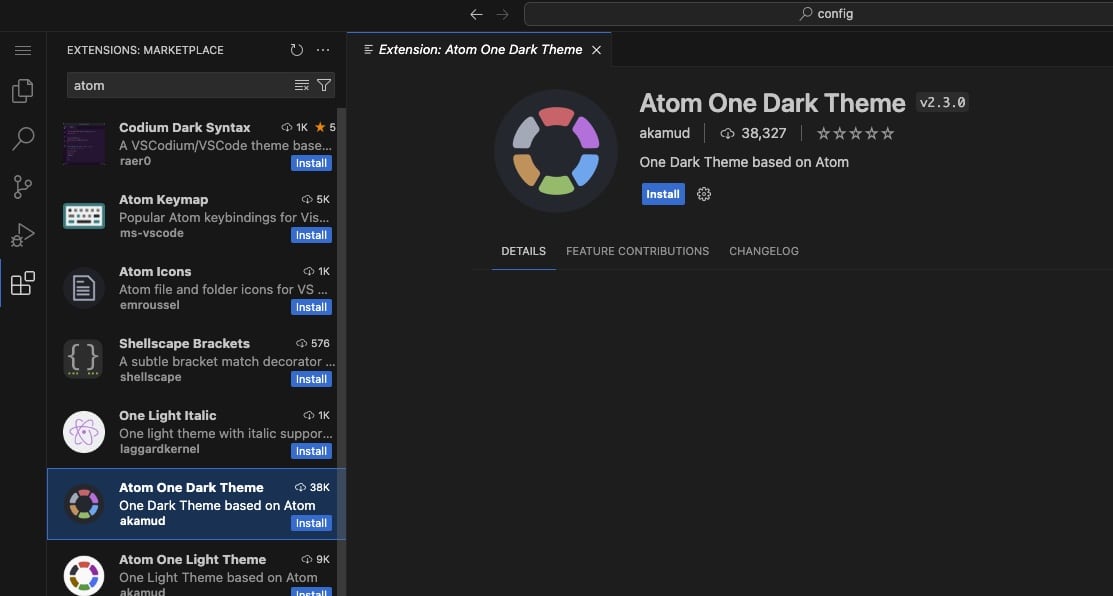
Task: Install the Atom Keymap extension
Action: coord(311,235)
